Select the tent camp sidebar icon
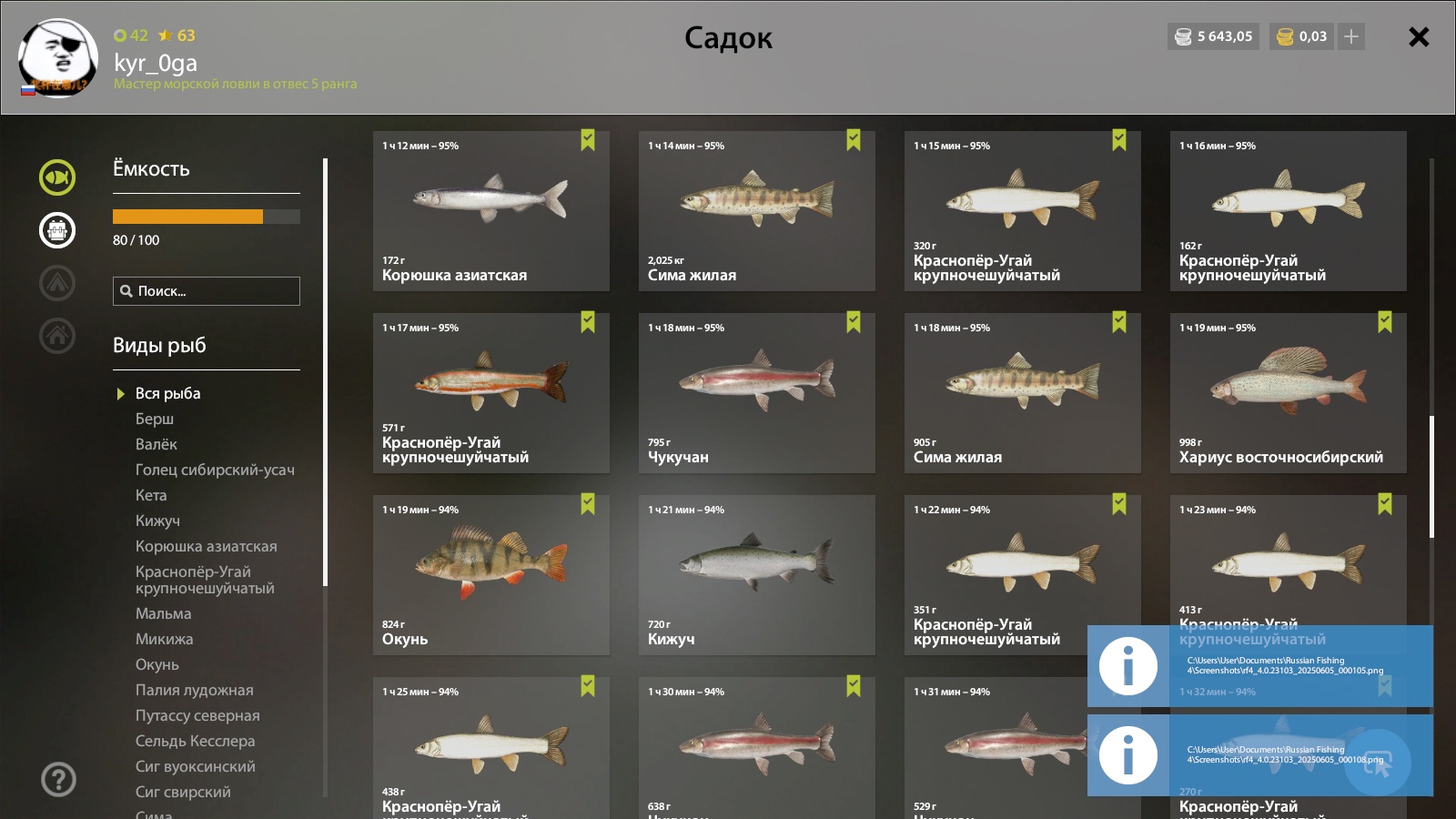The width and height of the screenshot is (1456, 819). tap(57, 283)
